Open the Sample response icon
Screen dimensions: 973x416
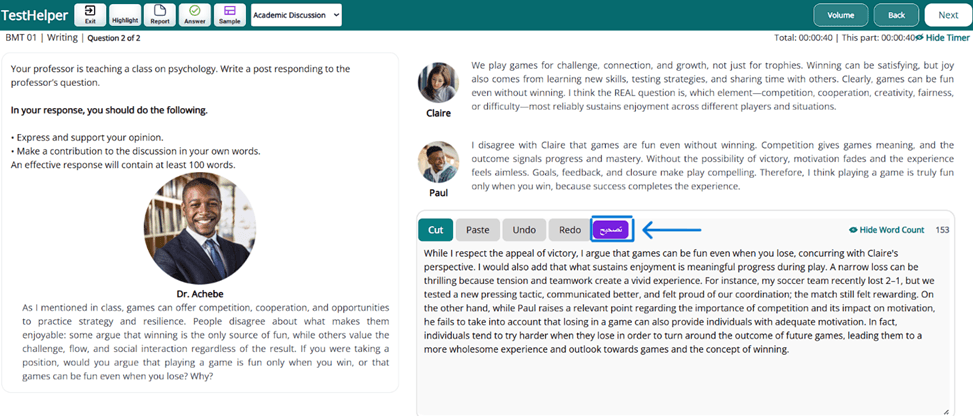point(229,15)
